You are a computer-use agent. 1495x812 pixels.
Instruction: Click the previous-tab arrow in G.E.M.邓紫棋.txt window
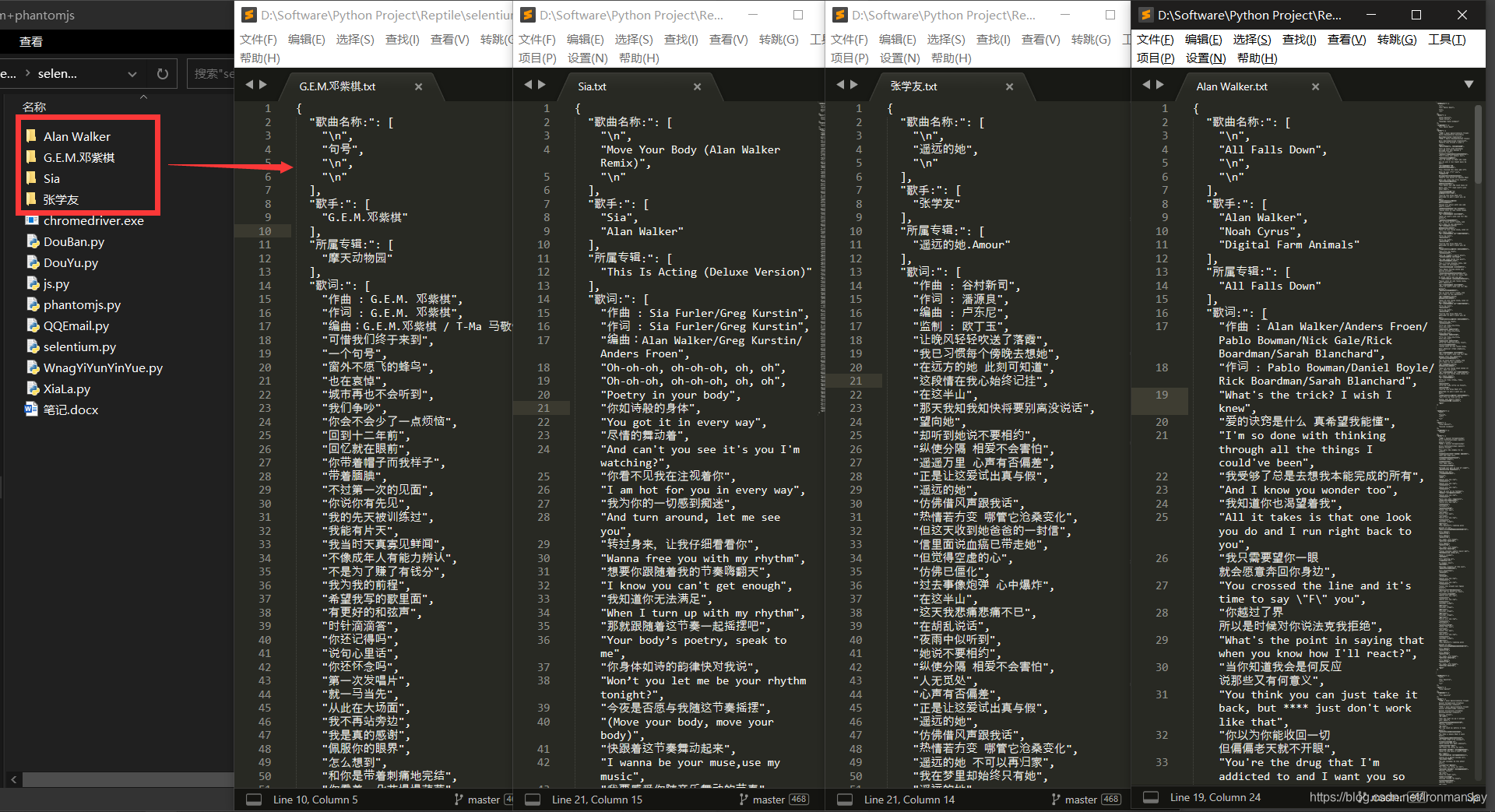(x=250, y=85)
